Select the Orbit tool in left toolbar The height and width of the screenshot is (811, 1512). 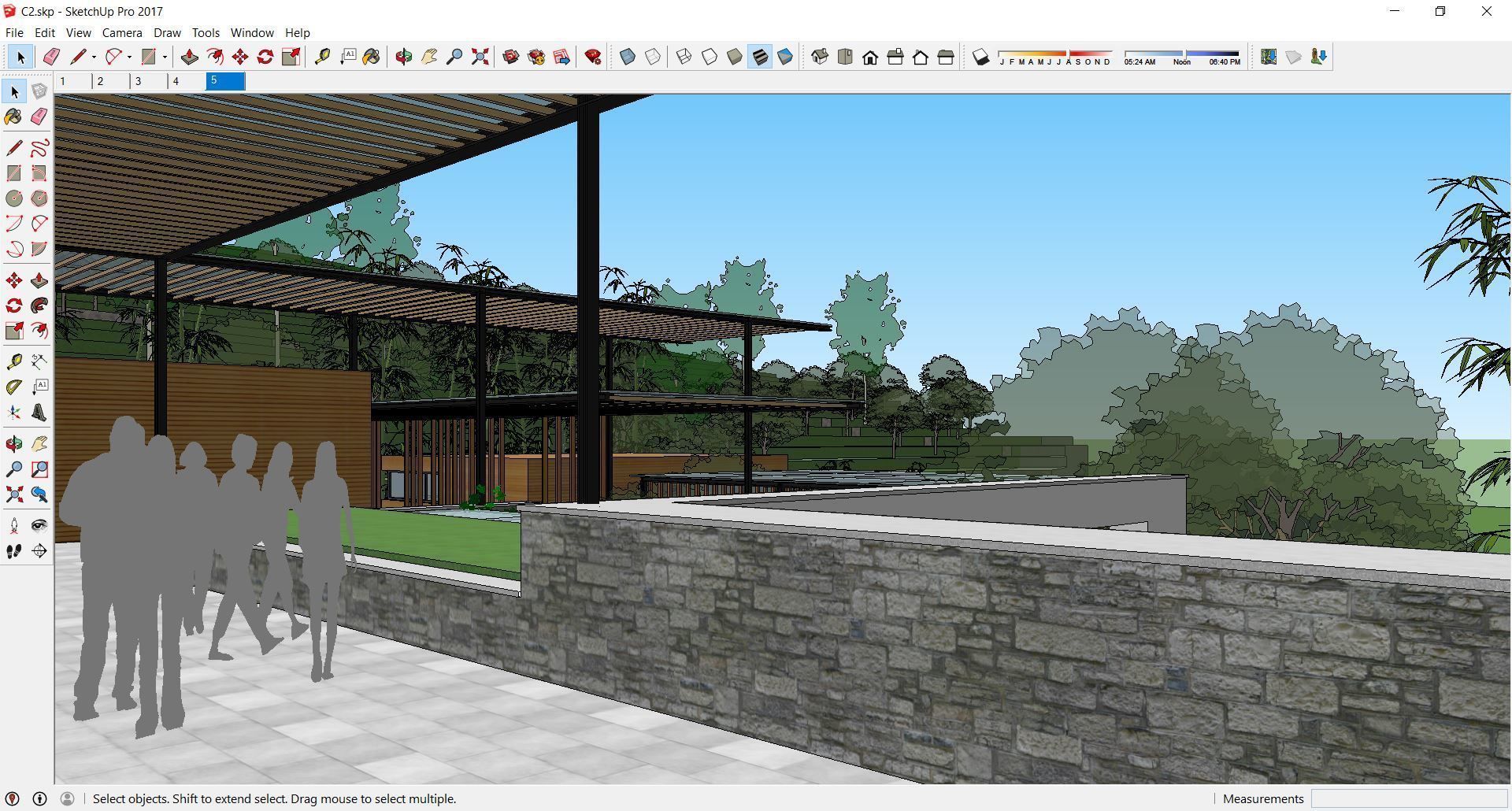[14, 444]
